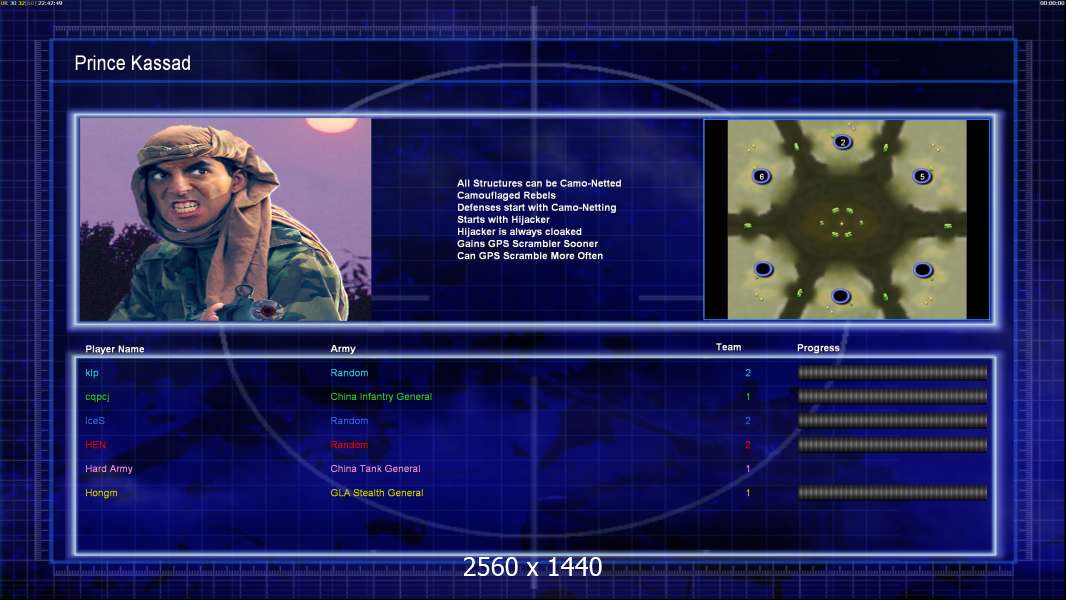Click 'Starts with Hijacker' line
The width and height of the screenshot is (1066, 600).
[x=503, y=219]
